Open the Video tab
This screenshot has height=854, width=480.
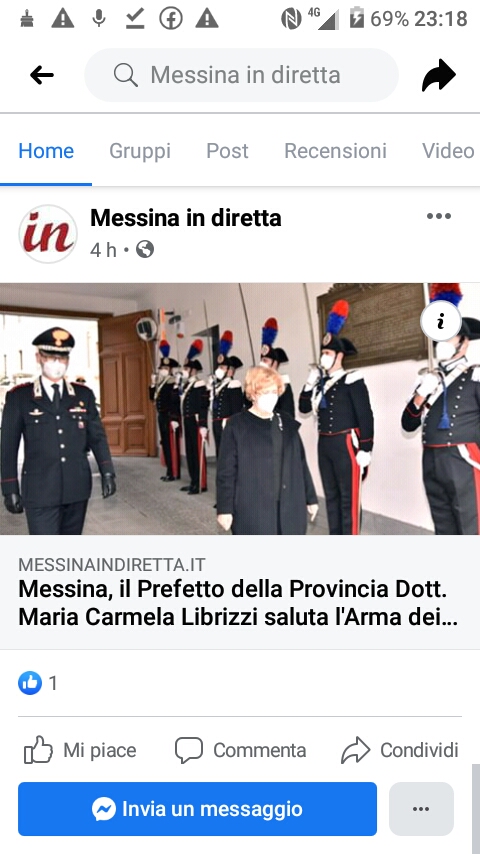[448, 151]
